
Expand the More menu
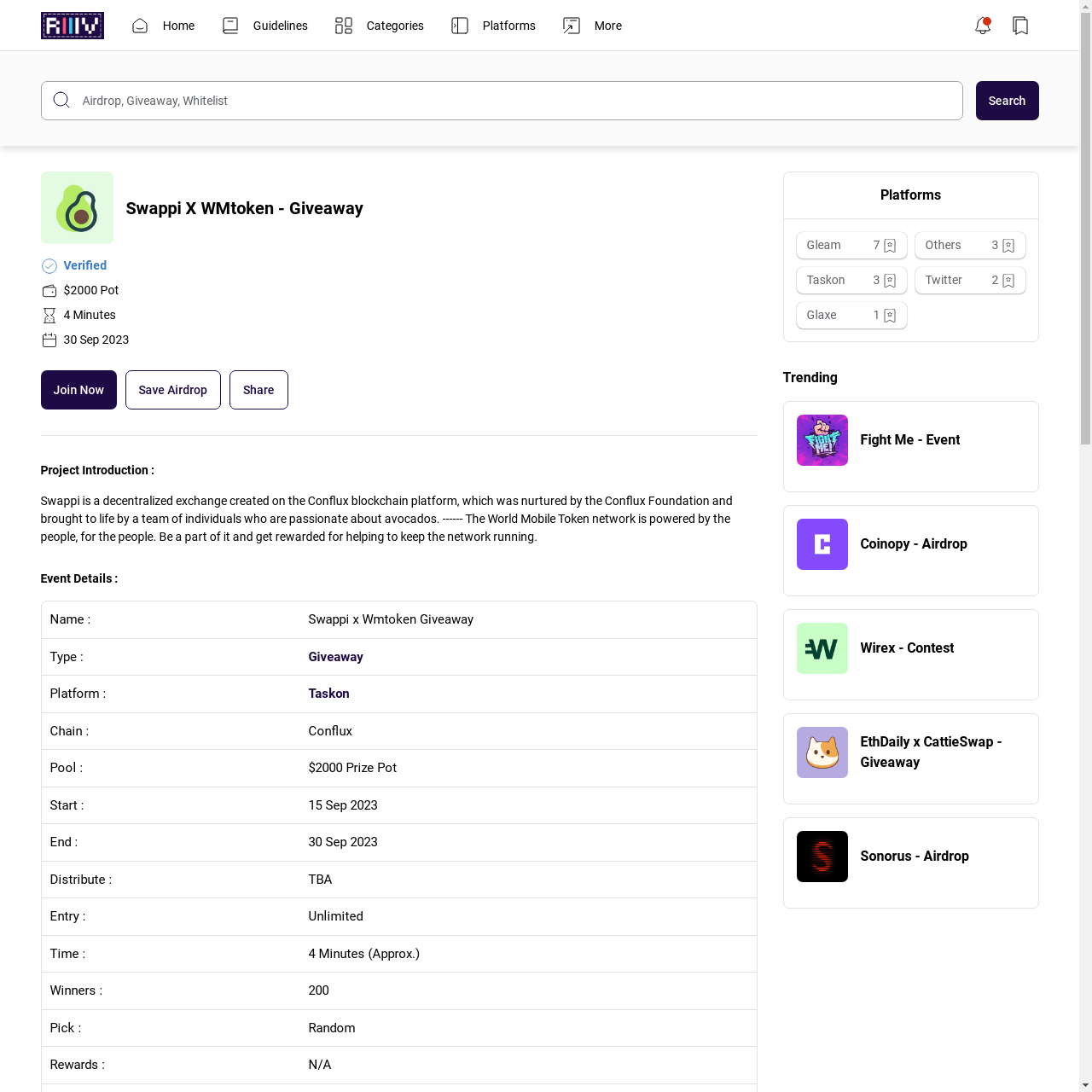(607, 26)
